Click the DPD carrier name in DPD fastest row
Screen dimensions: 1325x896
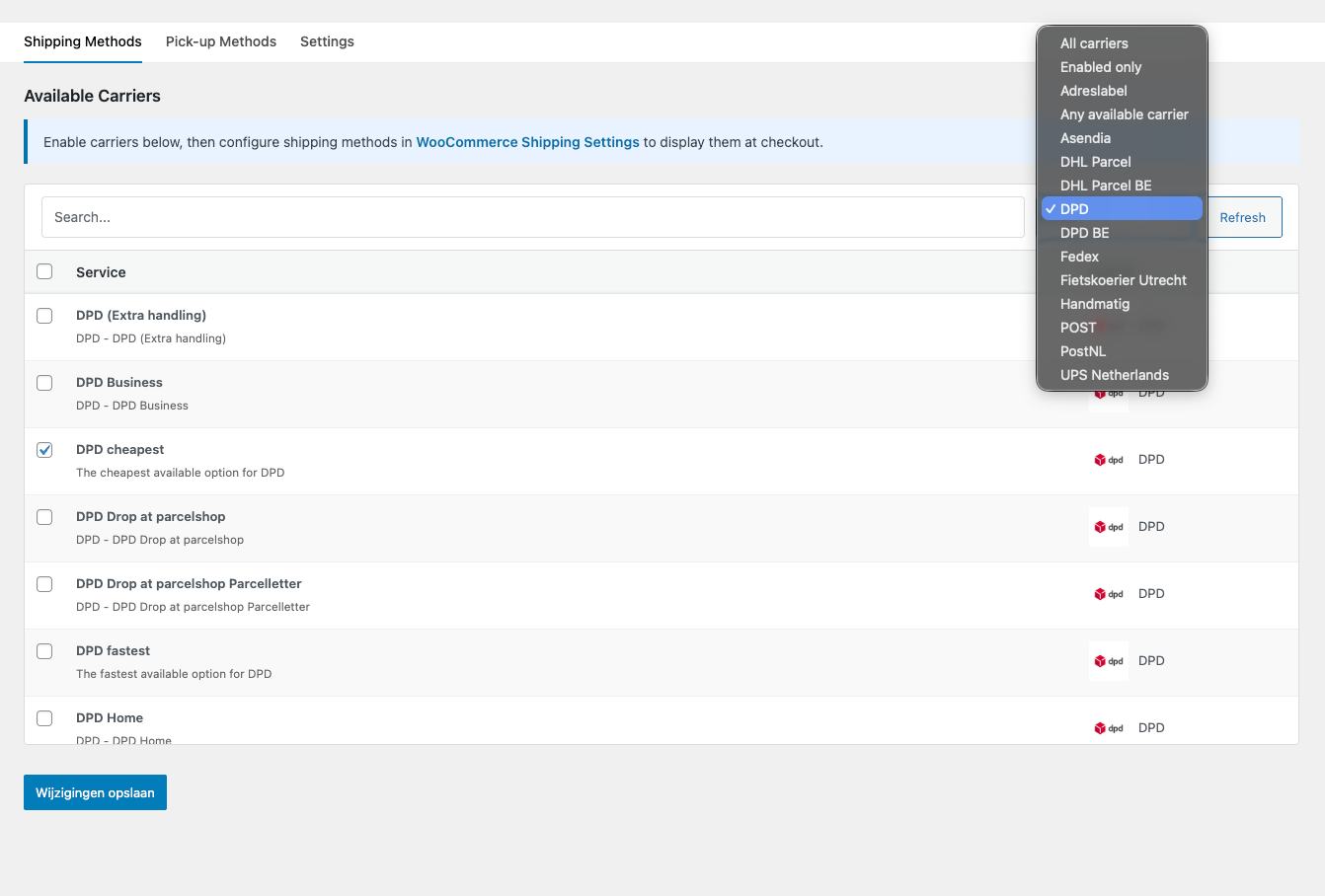[x=1151, y=661]
